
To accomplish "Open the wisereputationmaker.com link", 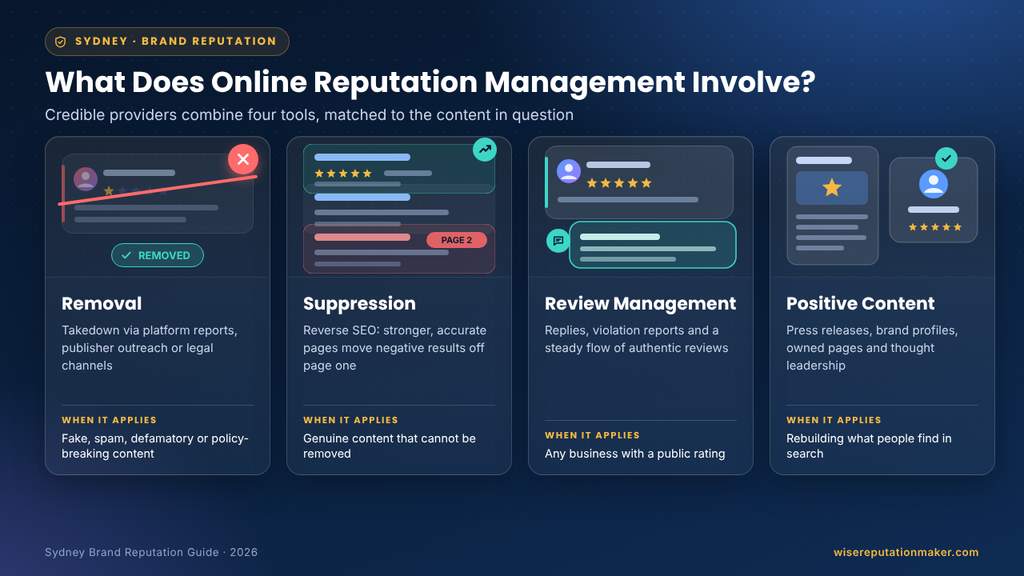I will point(906,552).
